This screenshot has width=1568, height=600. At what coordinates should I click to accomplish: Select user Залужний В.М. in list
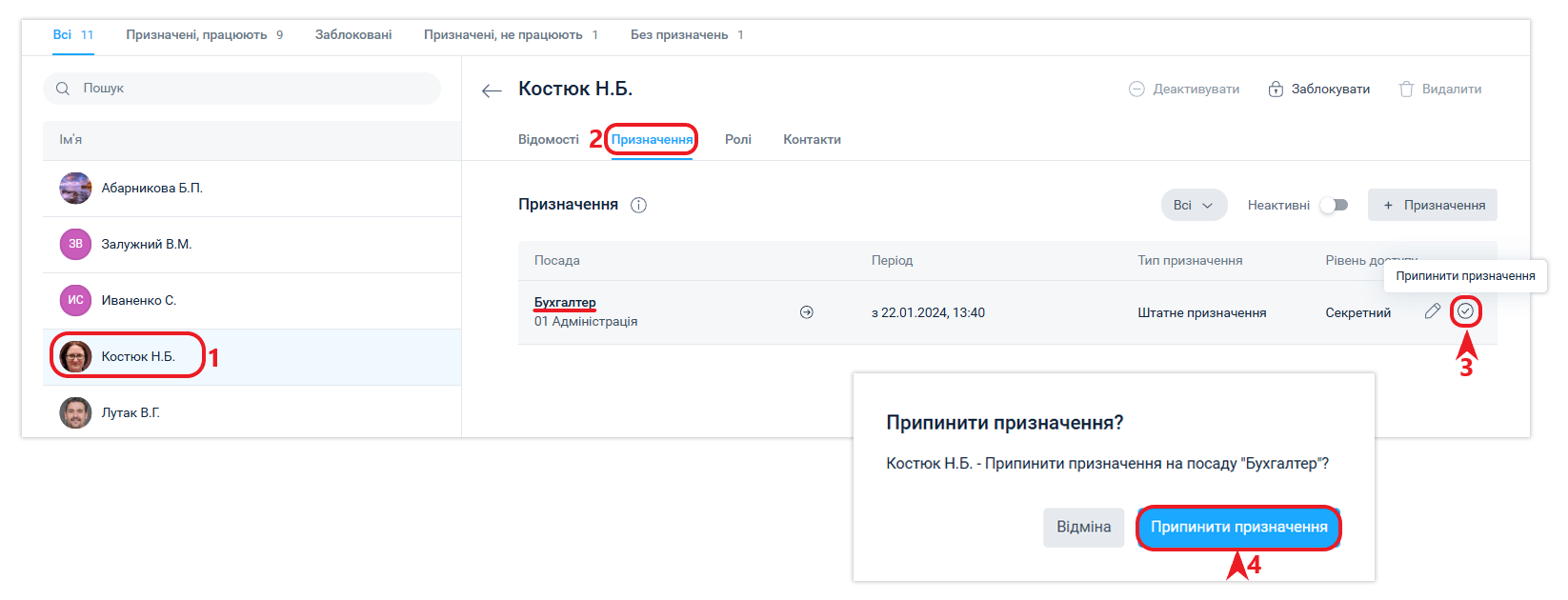pos(147,245)
